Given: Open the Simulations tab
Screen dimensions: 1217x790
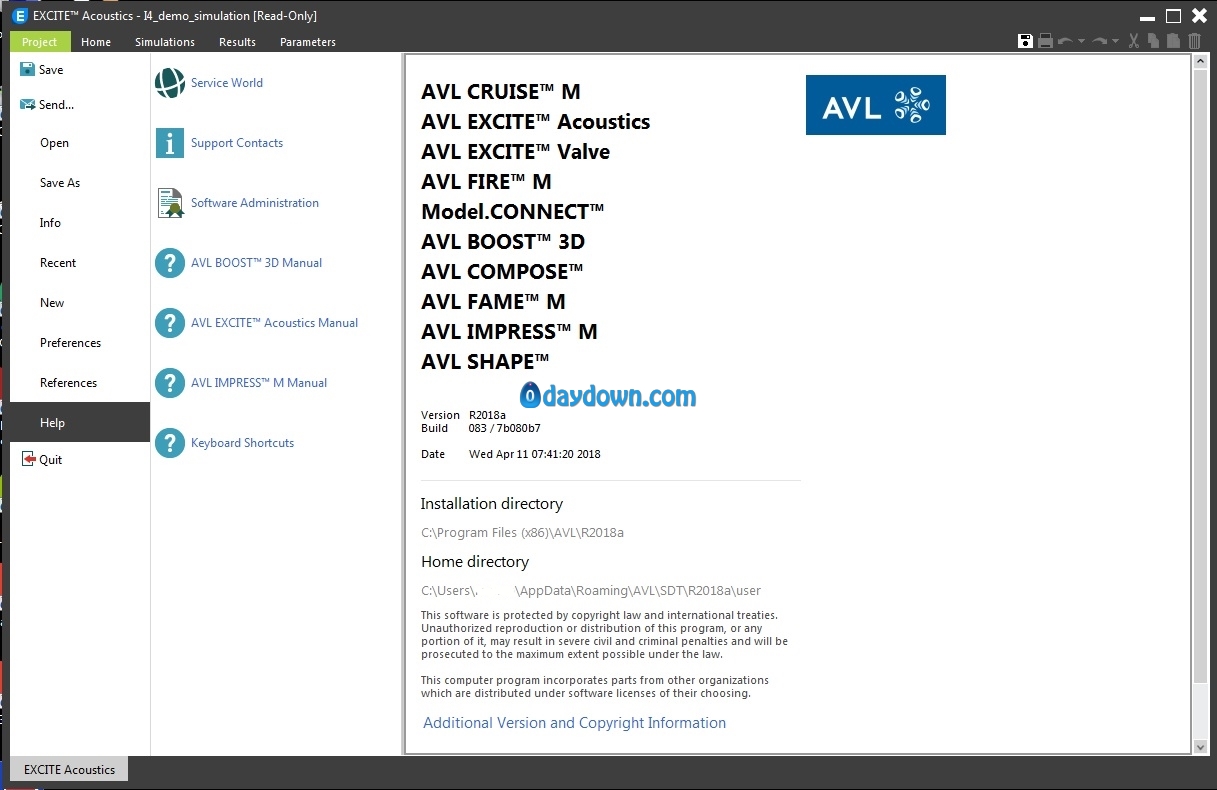Looking at the screenshot, I should pos(165,42).
